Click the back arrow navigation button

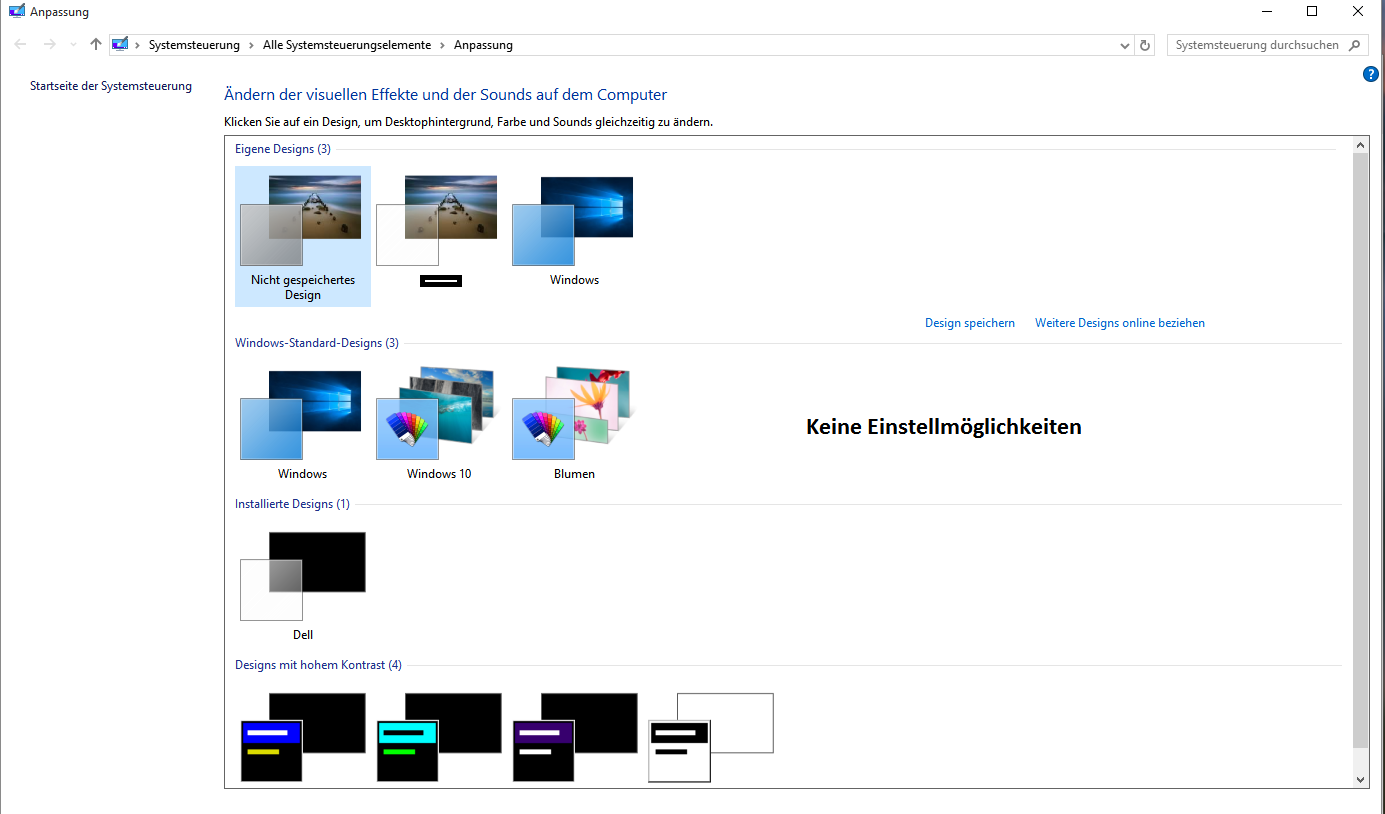21,45
